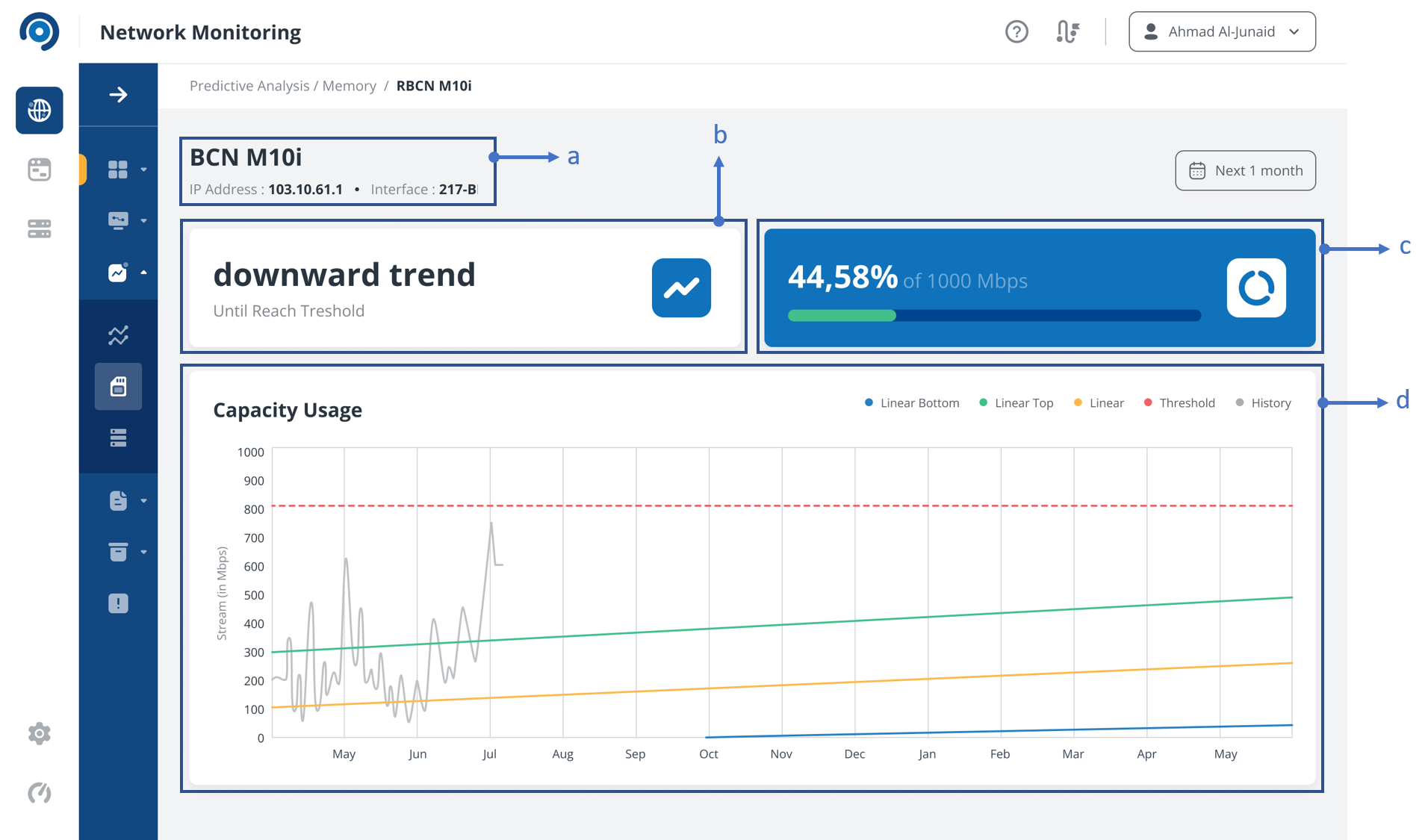1428x840 pixels.
Task: Open the settings gear icon
Action: [40, 734]
